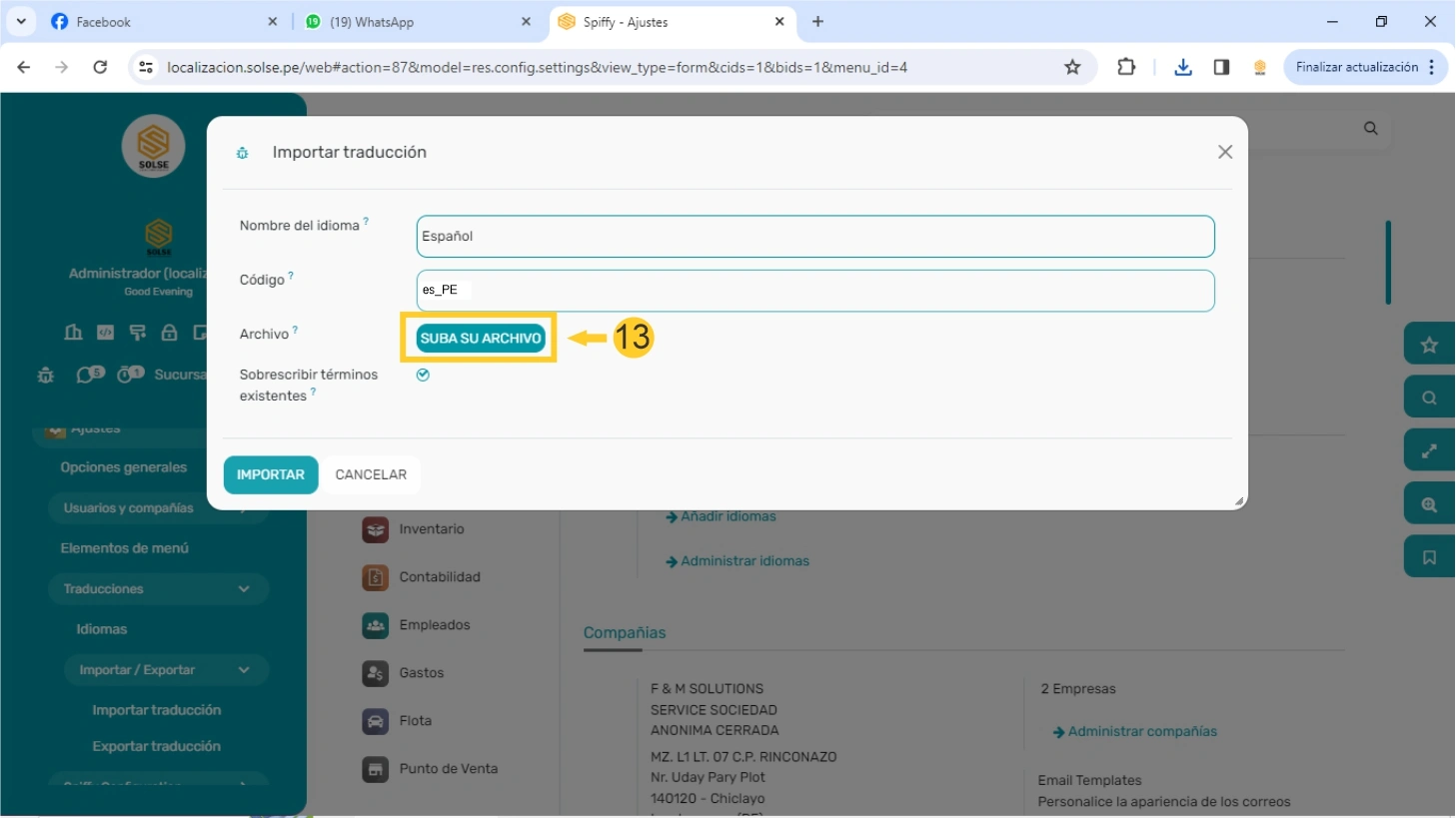Click the Nombre del idioma input field
Image resolution: width=1456 pixels, height=818 pixels.
tap(814, 237)
